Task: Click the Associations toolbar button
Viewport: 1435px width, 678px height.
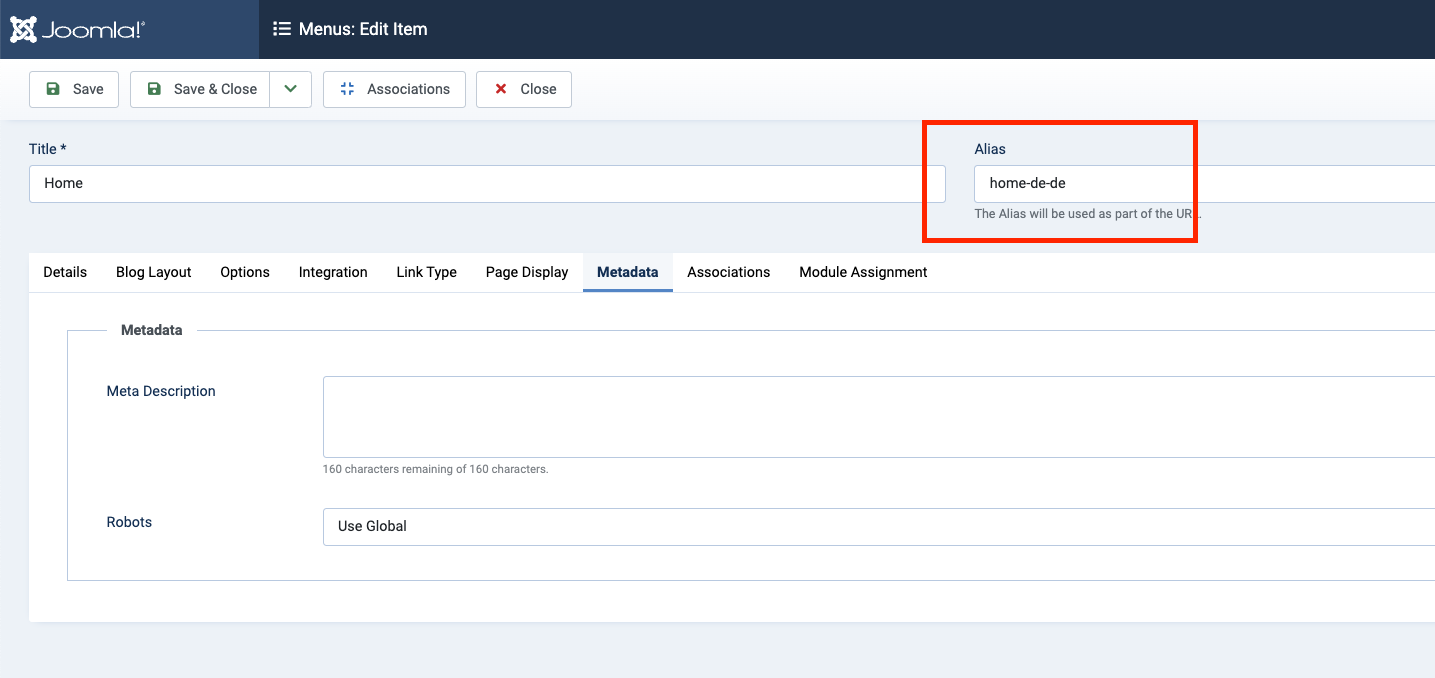Action: pyautogui.click(x=394, y=89)
